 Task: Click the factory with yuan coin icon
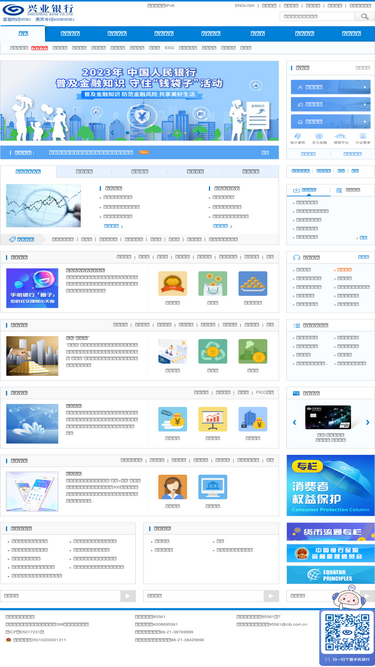click(253, 351)
